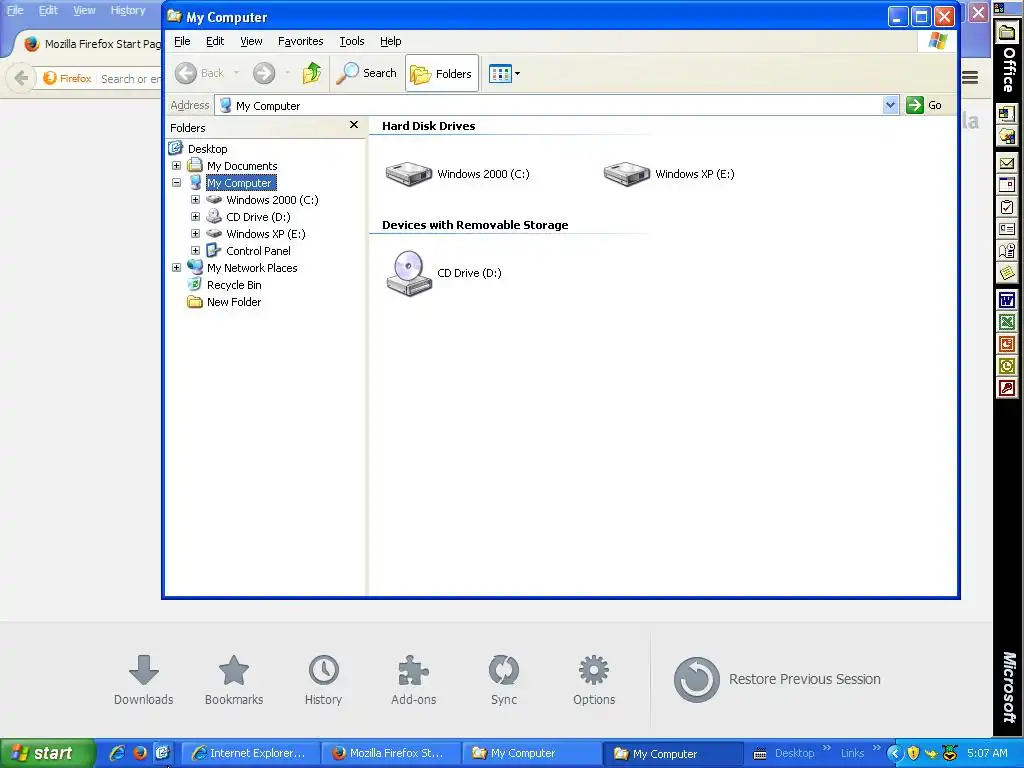The height and width of the screenshot is (768, 1024).
Task: Go up one folder level
Action: (312, 73)
